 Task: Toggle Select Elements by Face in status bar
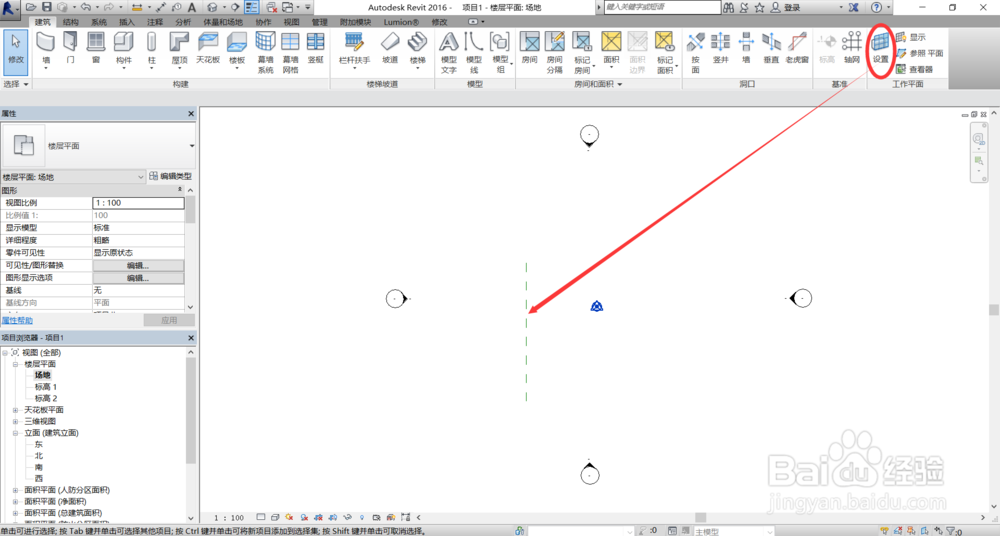click(924, 531)
